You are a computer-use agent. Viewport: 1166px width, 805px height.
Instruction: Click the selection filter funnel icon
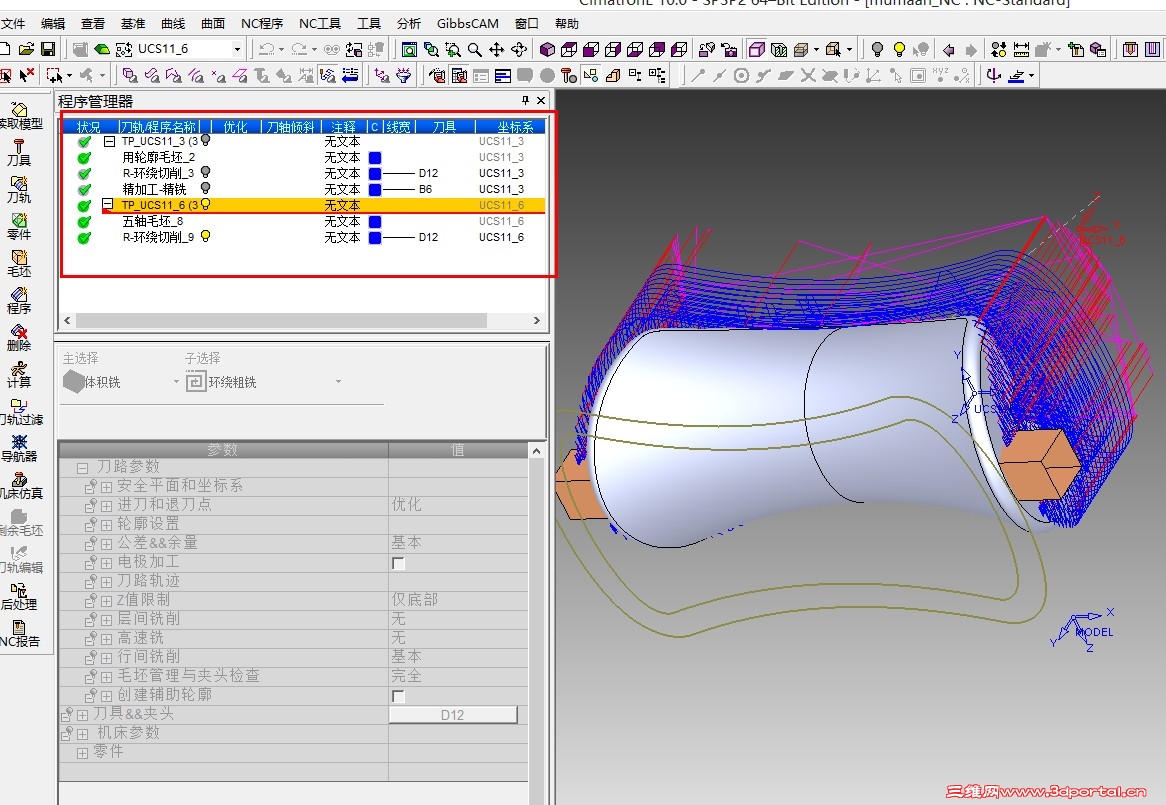404,75
